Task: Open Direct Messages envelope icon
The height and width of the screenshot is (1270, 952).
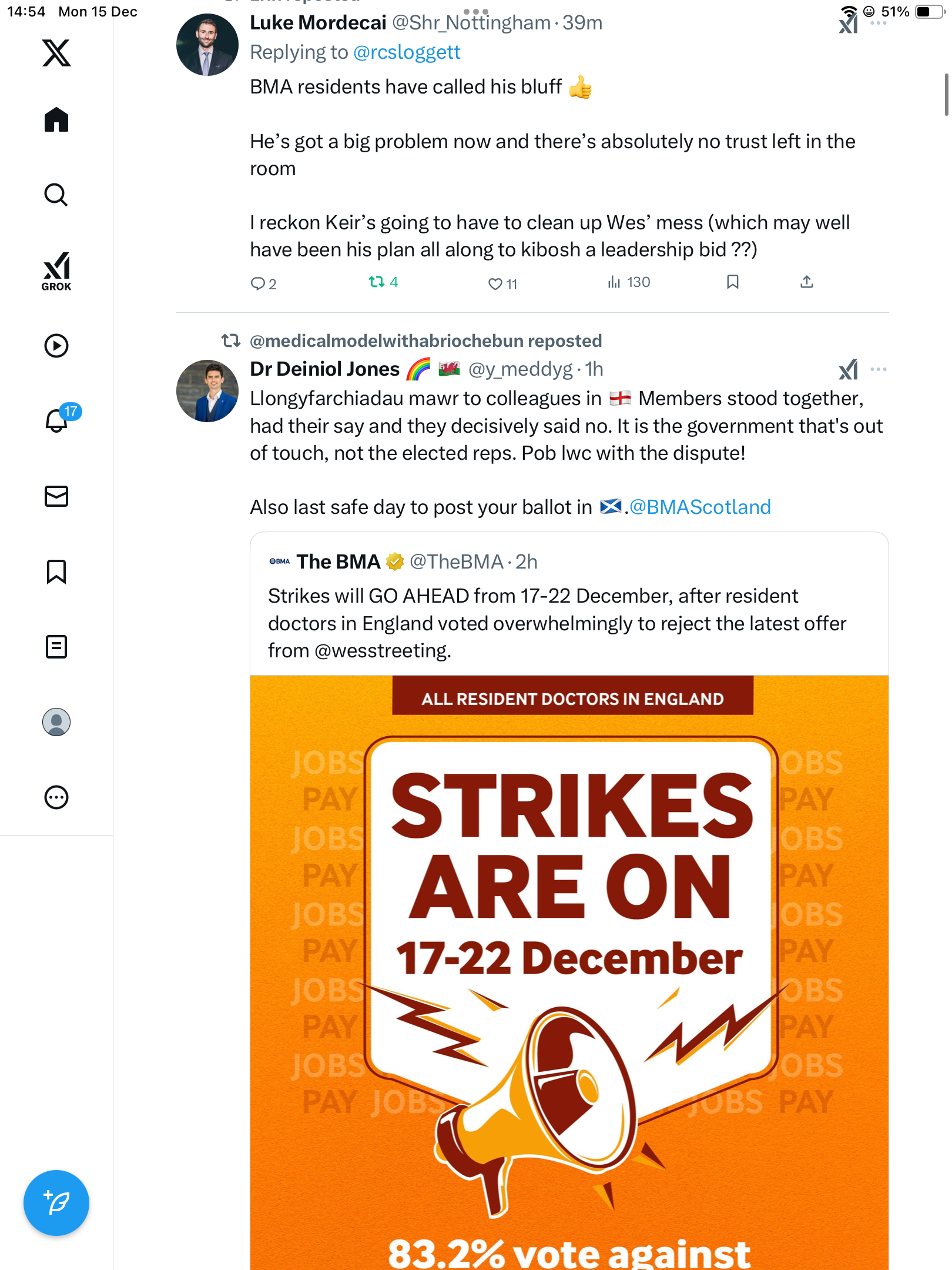Action: [56, 496]
